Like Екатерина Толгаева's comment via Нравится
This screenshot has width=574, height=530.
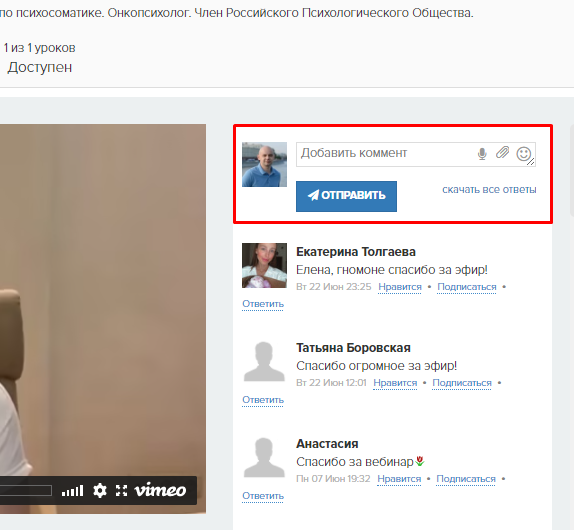click(400, 287)
